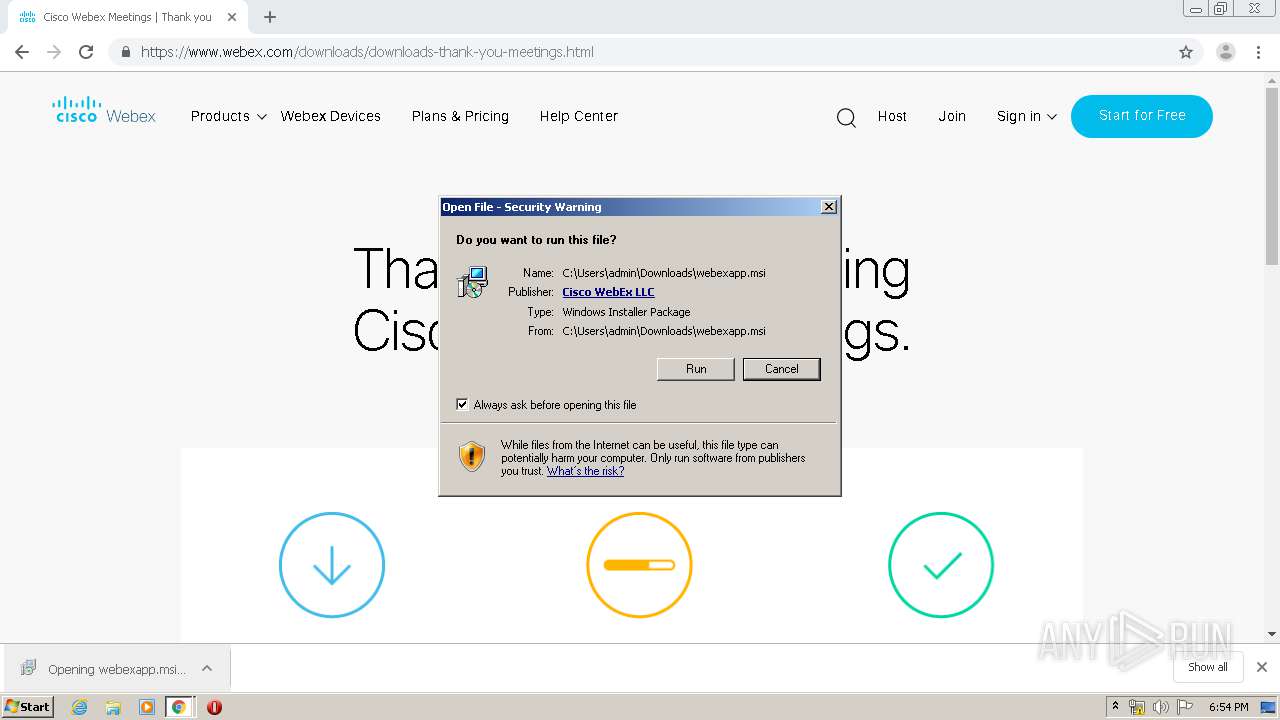Click the padlock site security icon

[x=125, y=52]
